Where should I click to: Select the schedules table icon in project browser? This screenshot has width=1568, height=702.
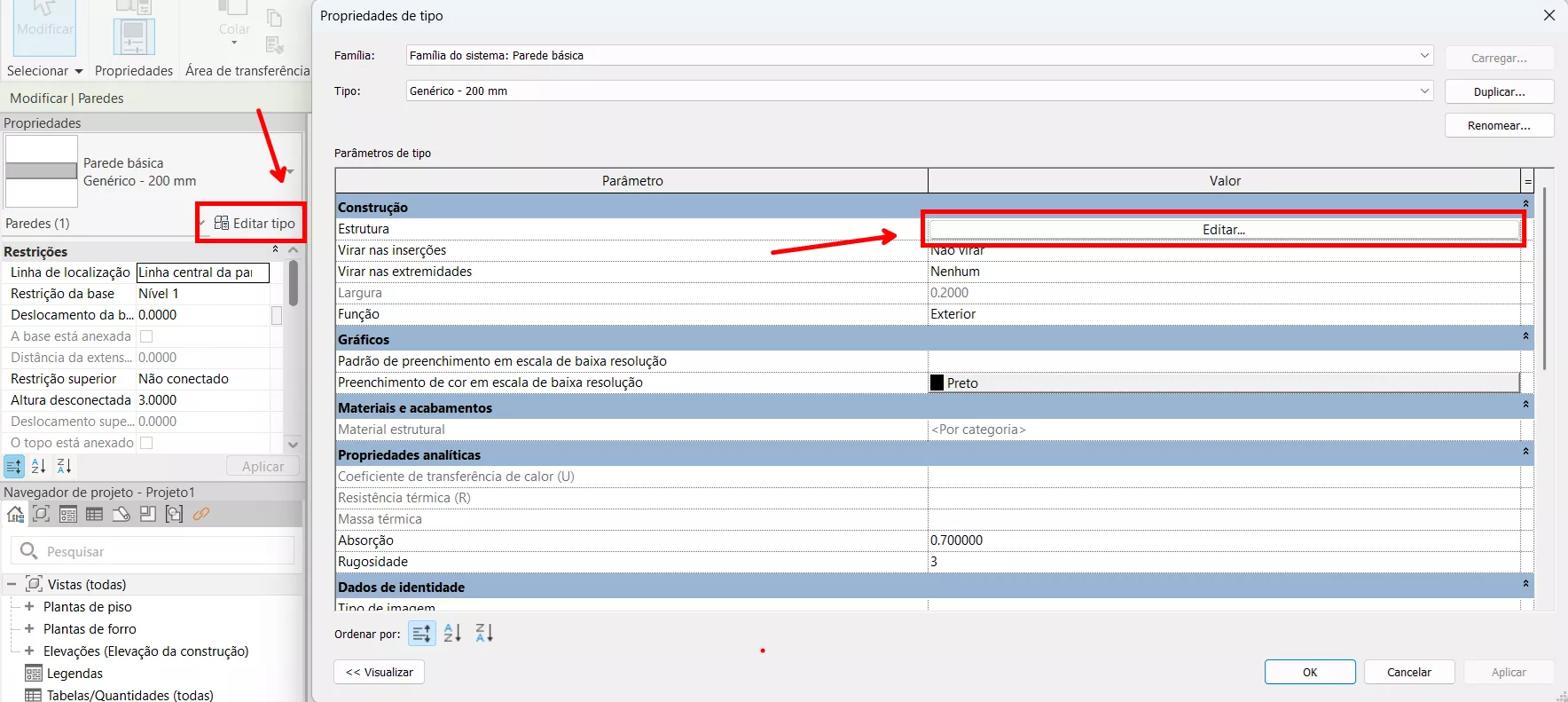point(94,514)
